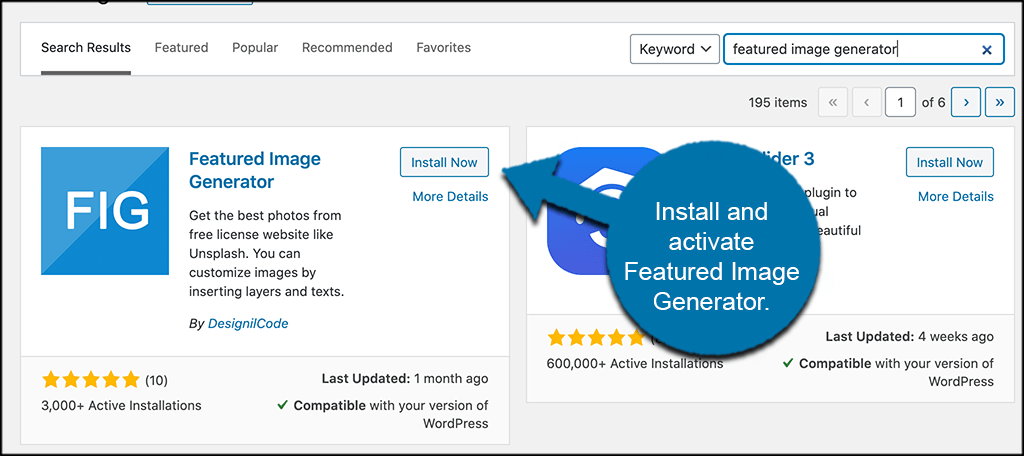This screenshot has height=456, width=1024.
Task: Switch to the Search Results tab
Action: pos(86,48)
